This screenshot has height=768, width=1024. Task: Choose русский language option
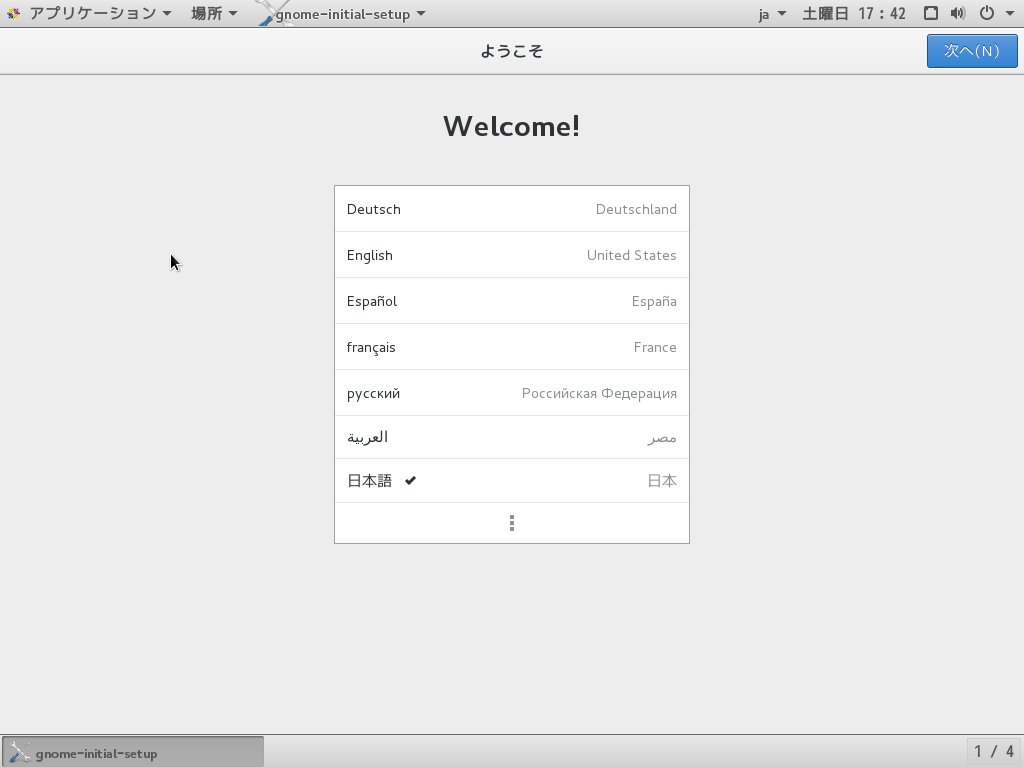coord(511,393)
